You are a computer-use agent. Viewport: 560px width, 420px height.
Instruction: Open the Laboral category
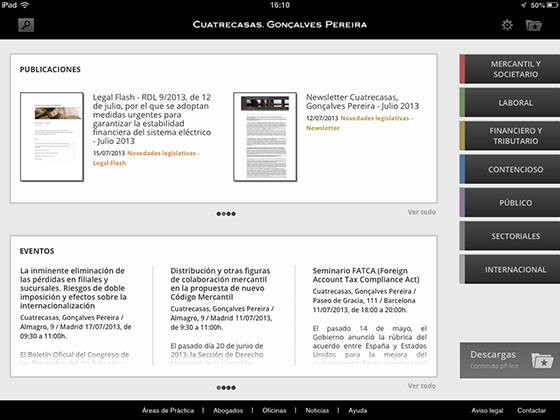(x=510, y=102)
